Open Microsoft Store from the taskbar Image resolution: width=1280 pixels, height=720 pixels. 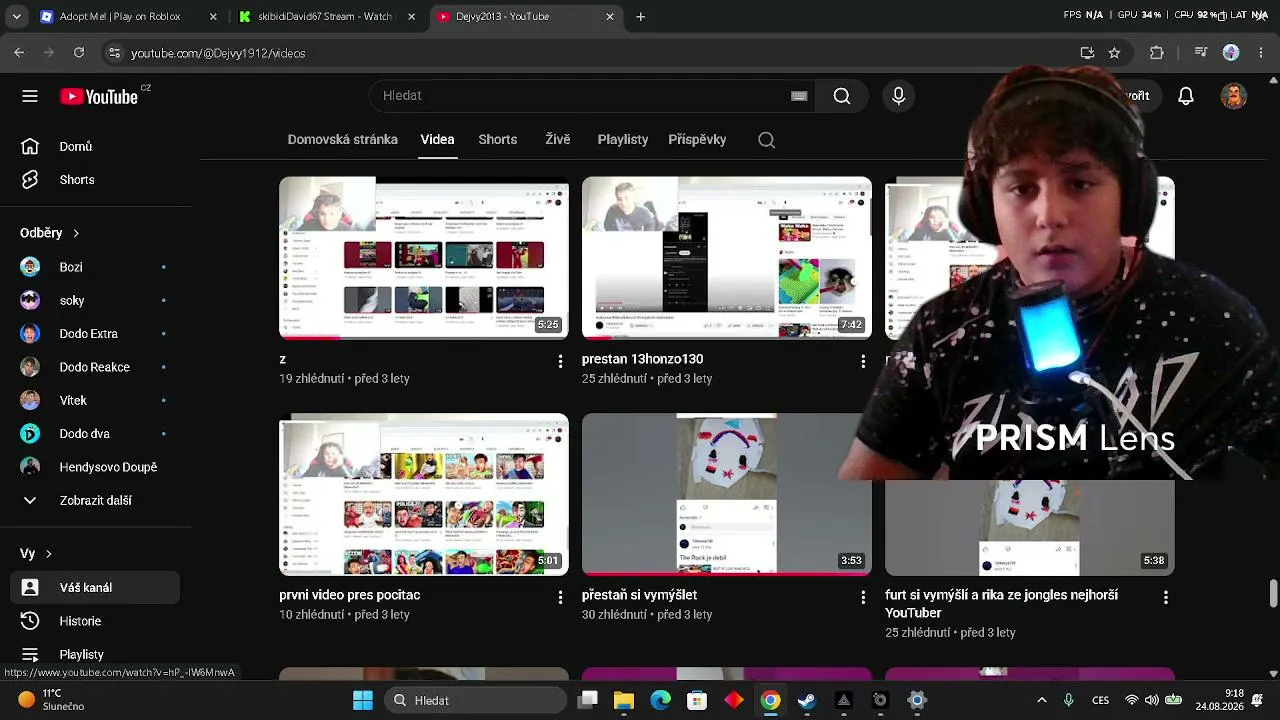click(697, 700)
